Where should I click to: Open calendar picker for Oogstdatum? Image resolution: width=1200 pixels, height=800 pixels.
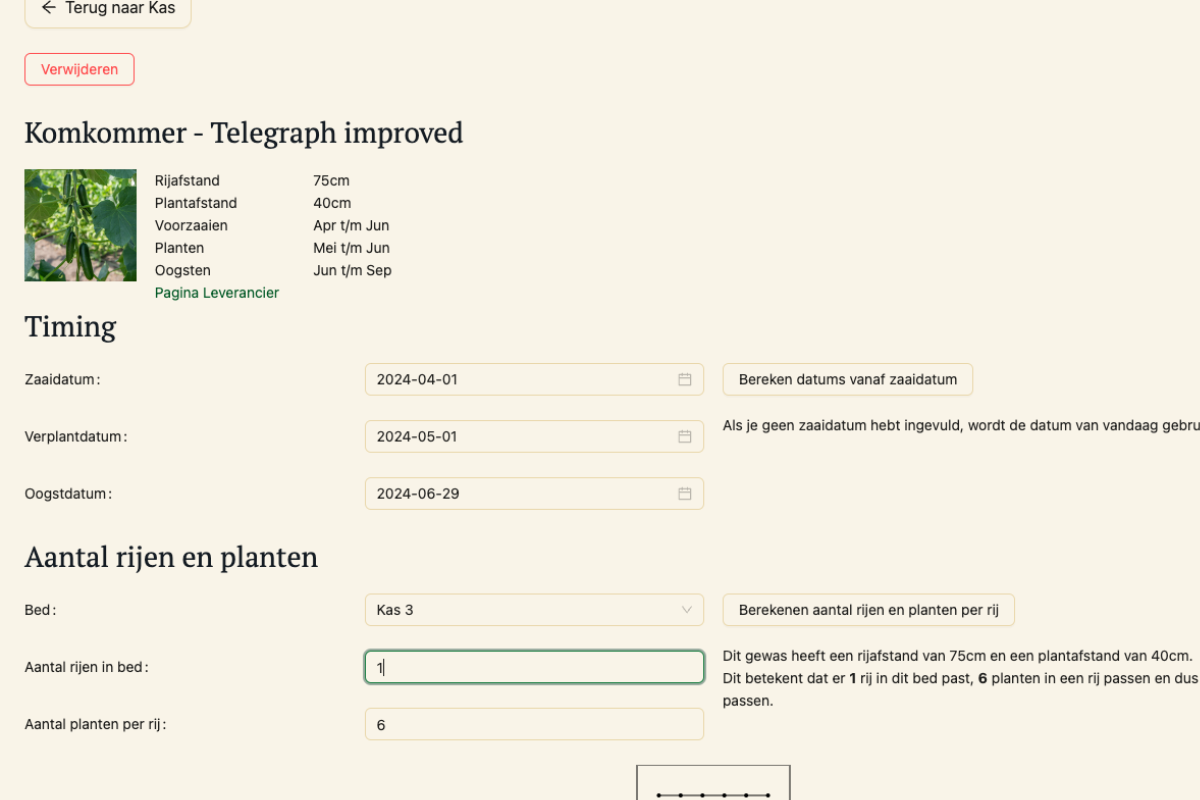685,494
